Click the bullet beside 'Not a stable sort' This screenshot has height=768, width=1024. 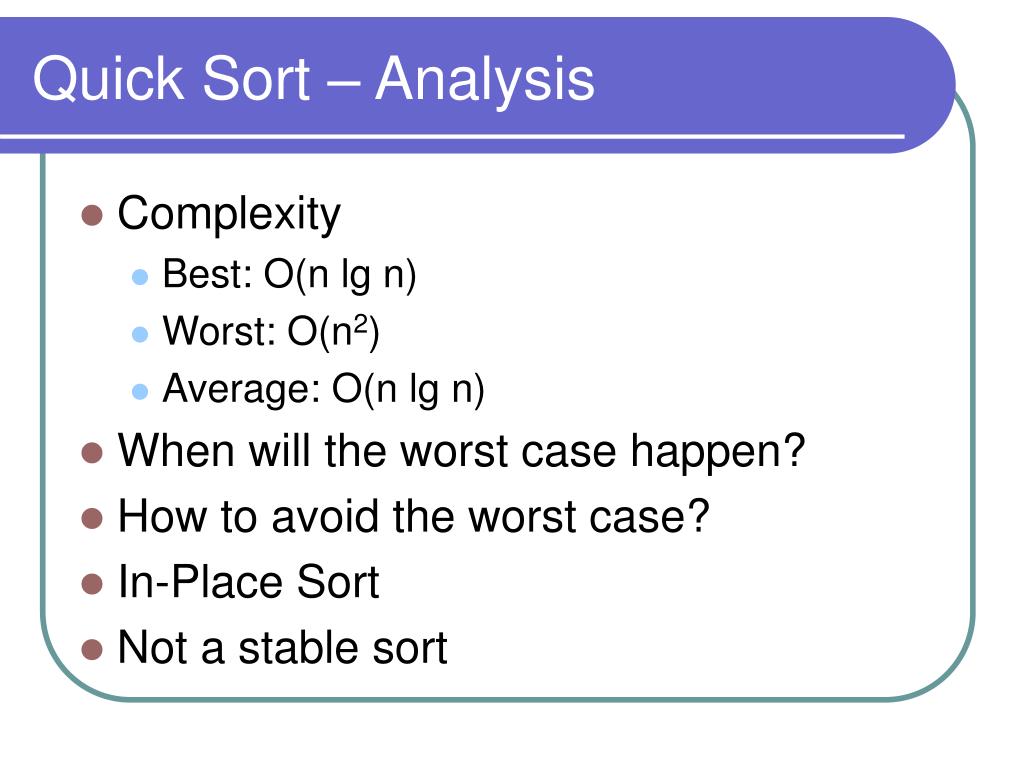pos(93,649)
